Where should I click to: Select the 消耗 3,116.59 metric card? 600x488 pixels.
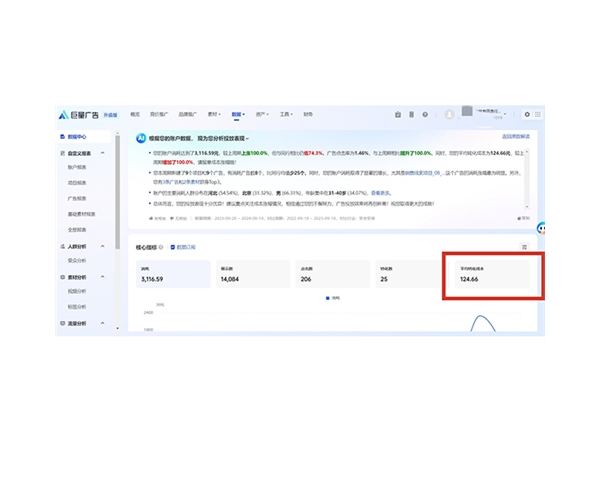tap(173, 274)
